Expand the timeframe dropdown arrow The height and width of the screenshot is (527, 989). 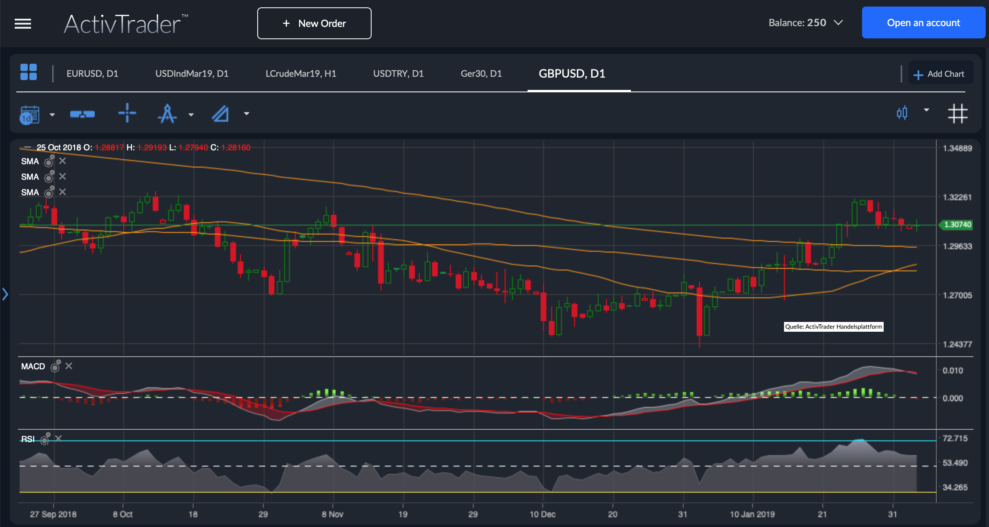[x=52, y=115]
